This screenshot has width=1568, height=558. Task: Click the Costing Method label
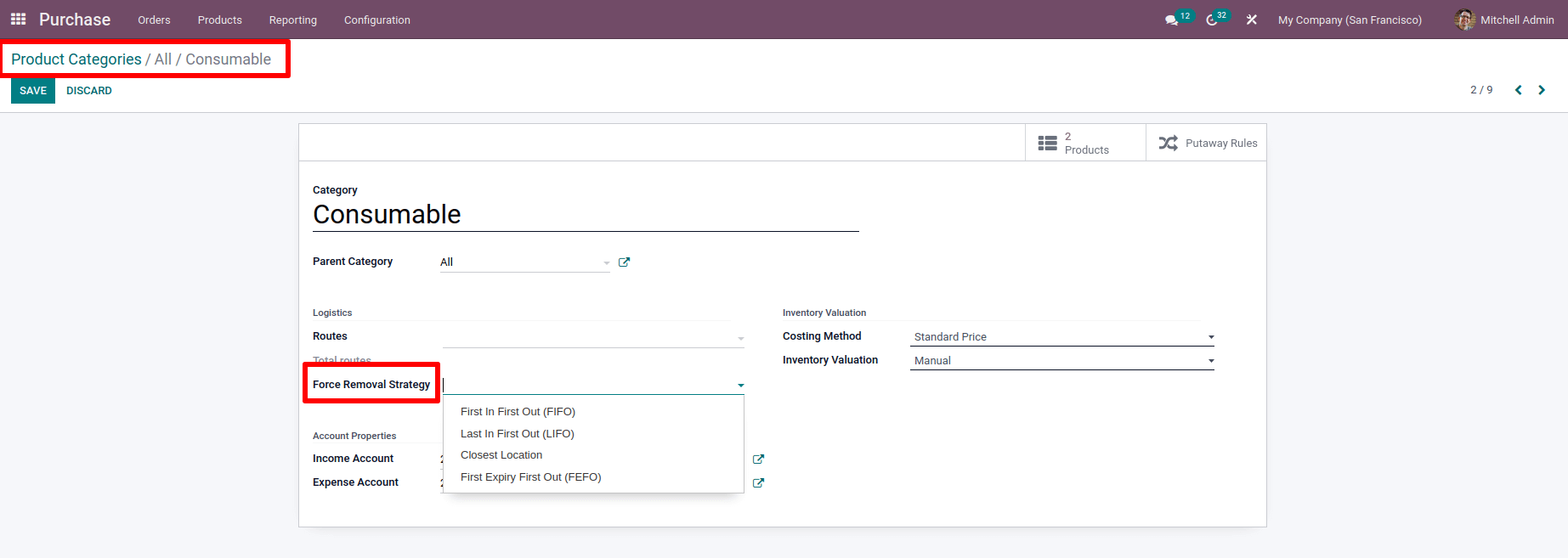[x=822, y=336]
